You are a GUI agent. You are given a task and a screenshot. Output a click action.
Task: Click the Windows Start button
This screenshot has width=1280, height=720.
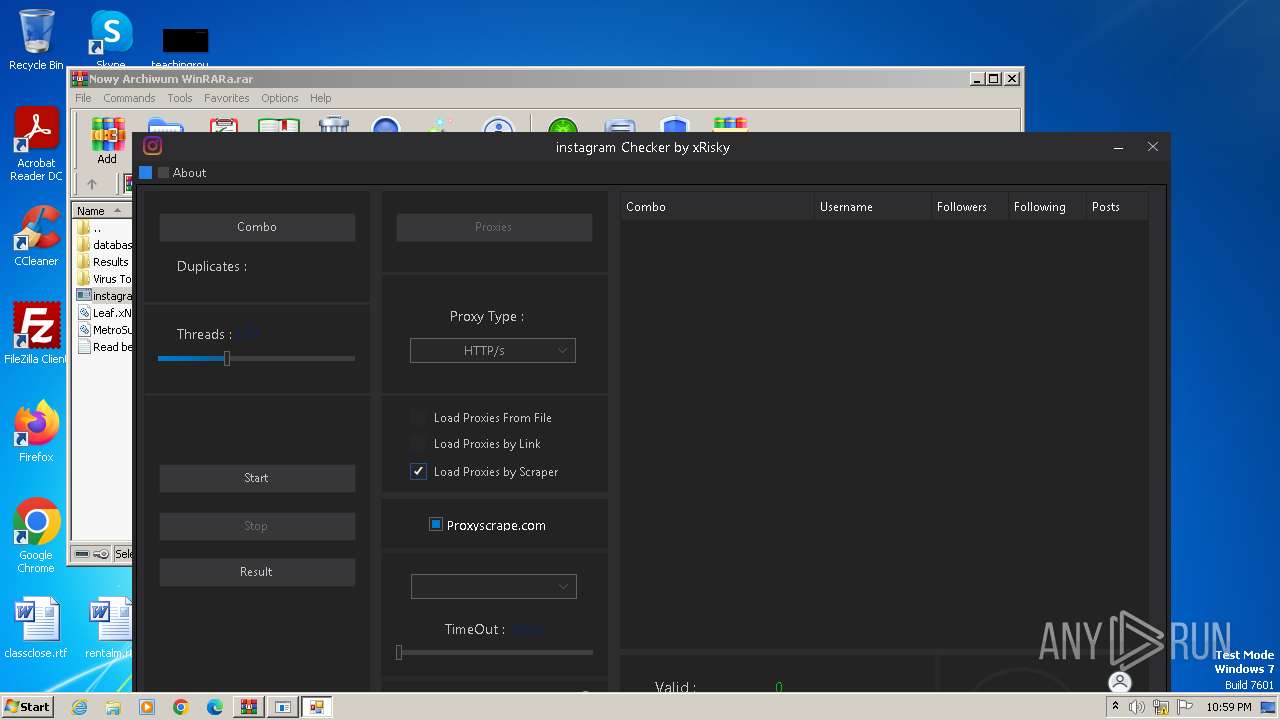tap(28, 707)
